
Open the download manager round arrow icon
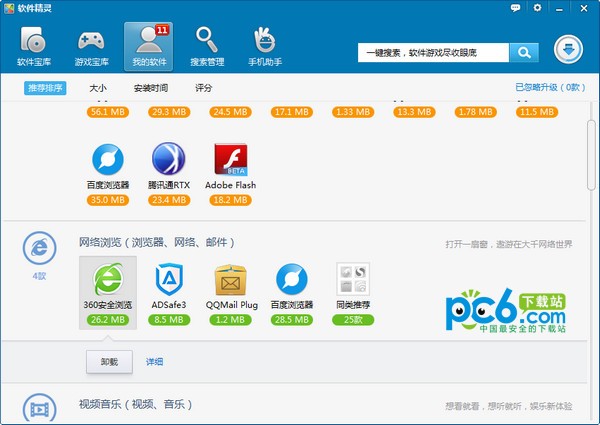(x=568, y=50)
